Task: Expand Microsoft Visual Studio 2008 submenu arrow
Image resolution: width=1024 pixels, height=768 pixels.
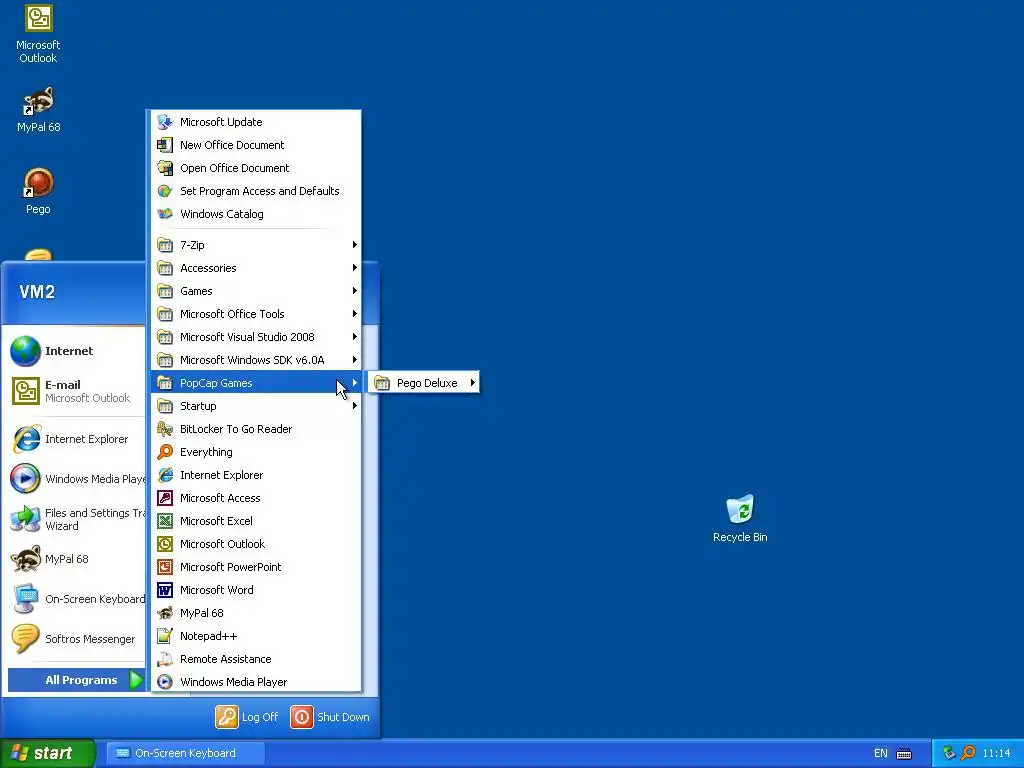Action: 355,337
